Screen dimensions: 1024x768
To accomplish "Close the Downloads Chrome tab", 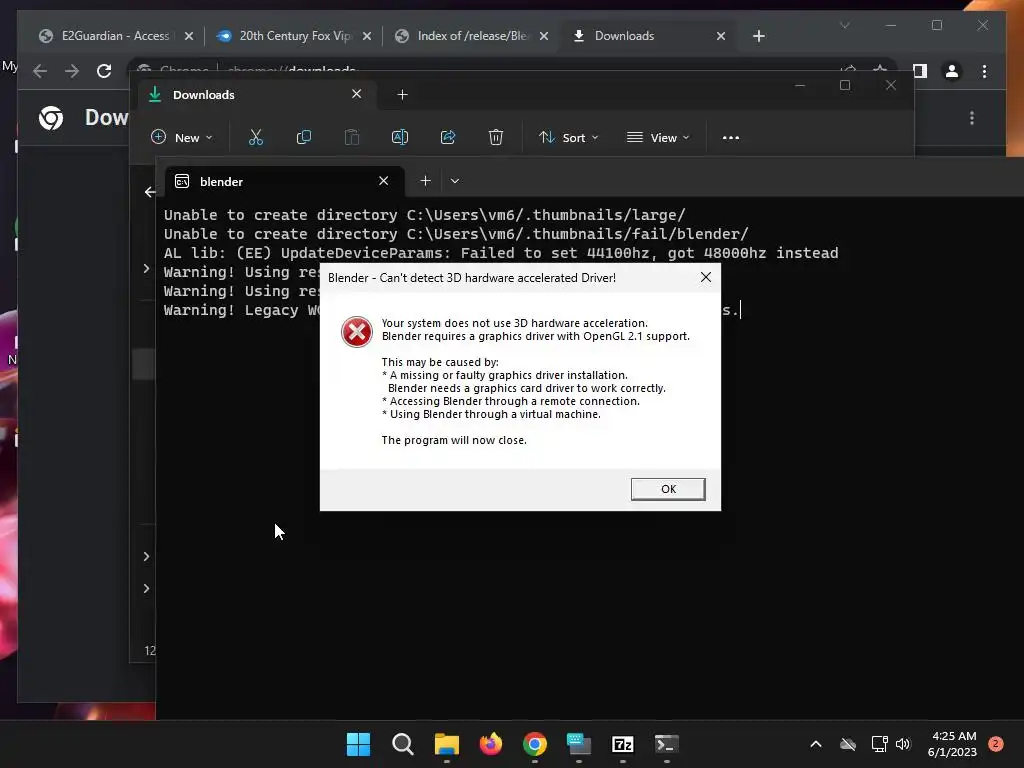I will coord(721,36).
